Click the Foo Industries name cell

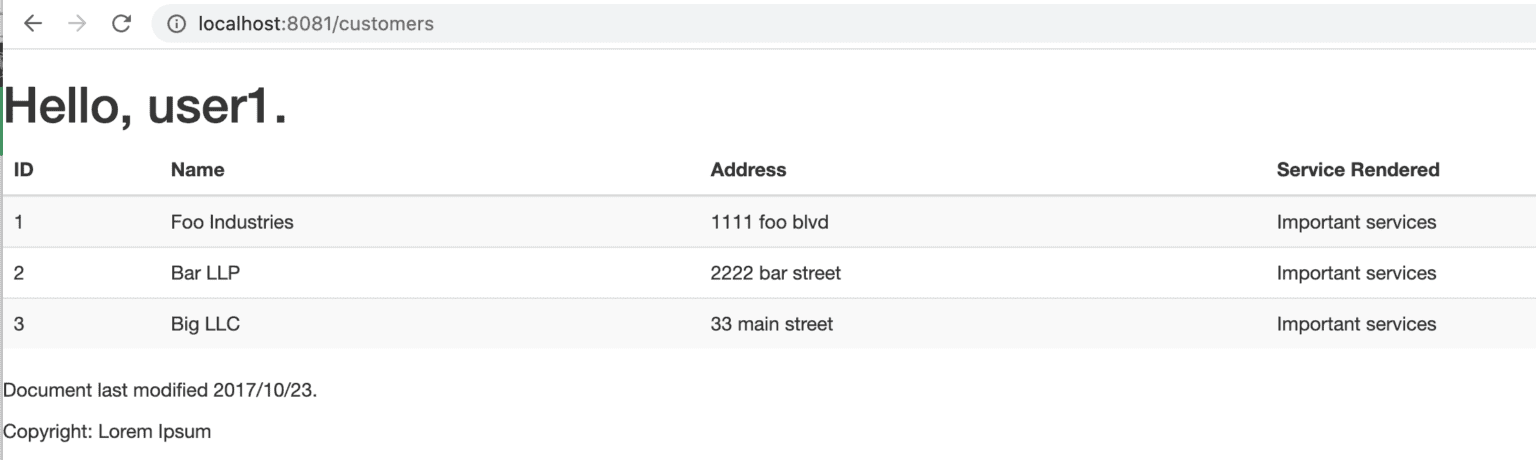pyautogui.click(x=232, y=222)
